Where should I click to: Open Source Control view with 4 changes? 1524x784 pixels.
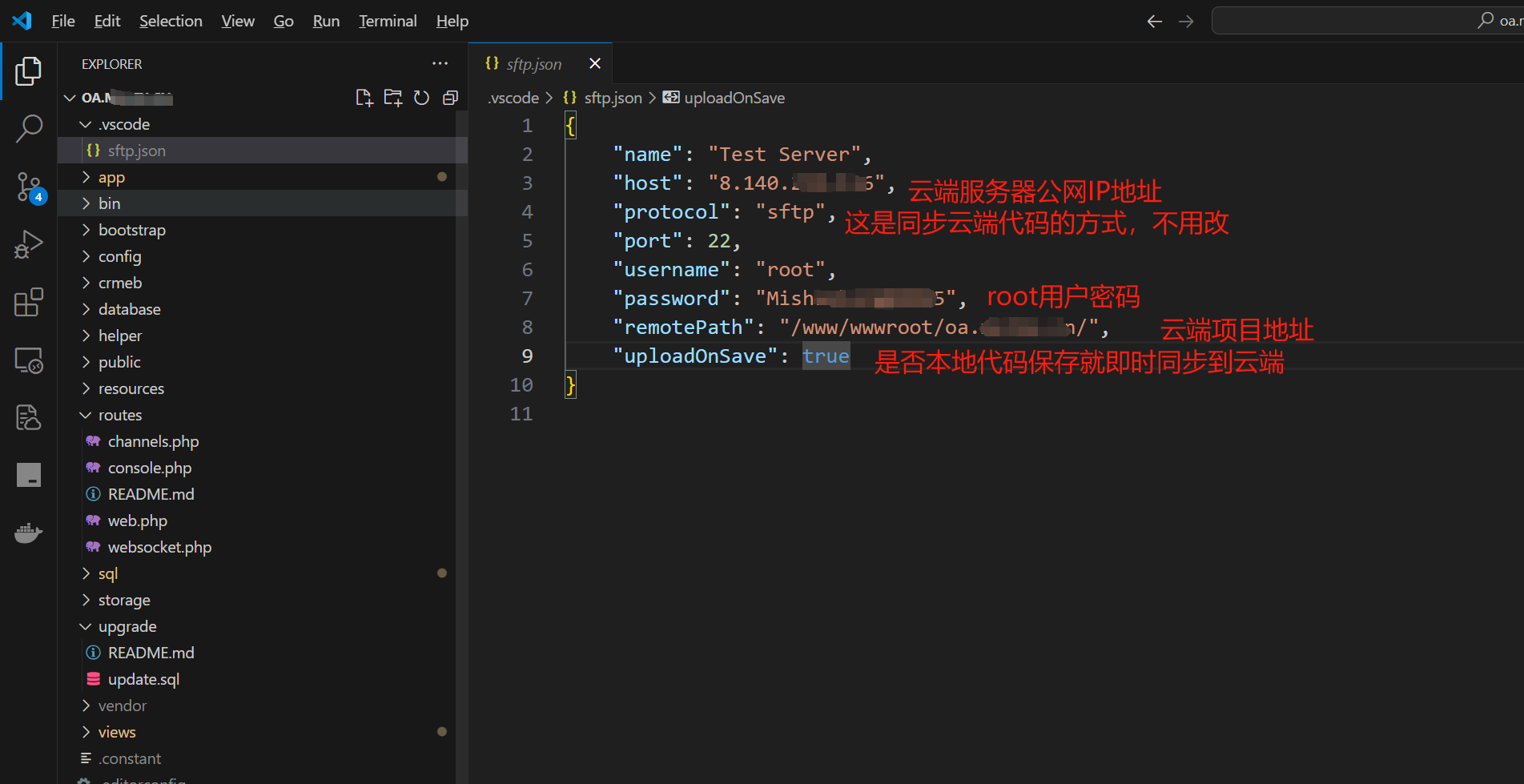[29, 187]
